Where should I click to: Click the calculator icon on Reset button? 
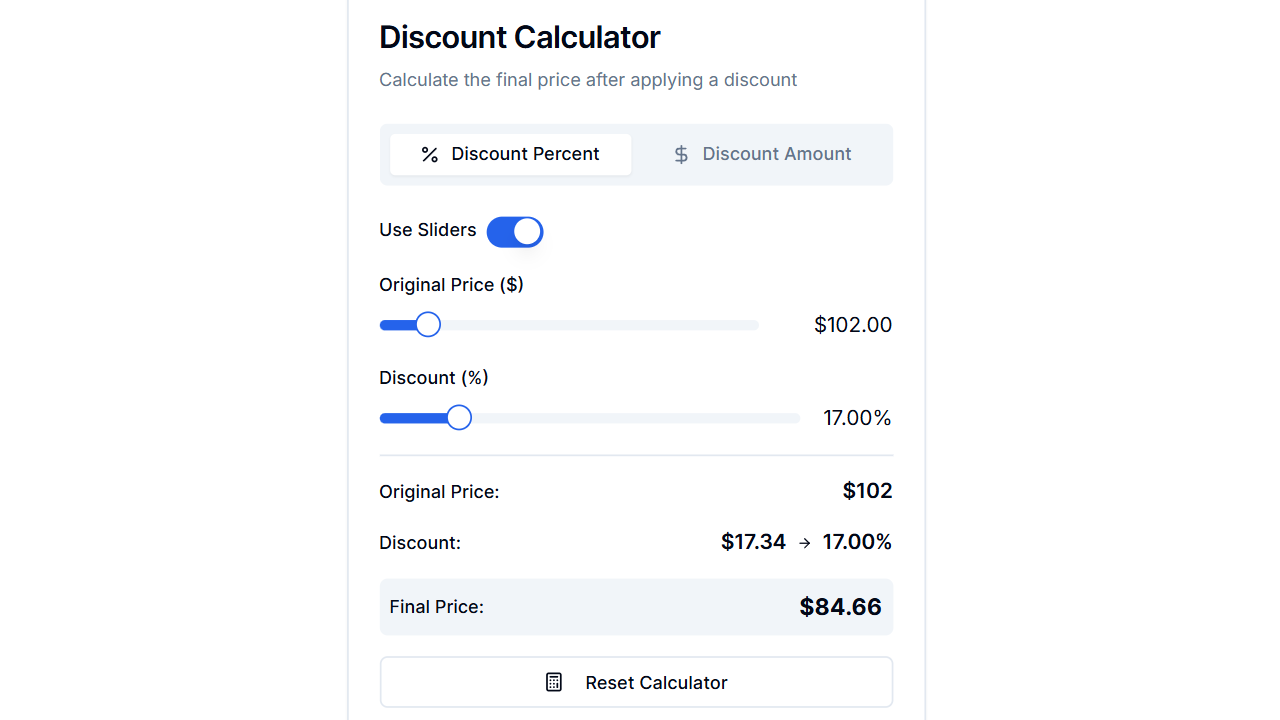pos(554,682)
